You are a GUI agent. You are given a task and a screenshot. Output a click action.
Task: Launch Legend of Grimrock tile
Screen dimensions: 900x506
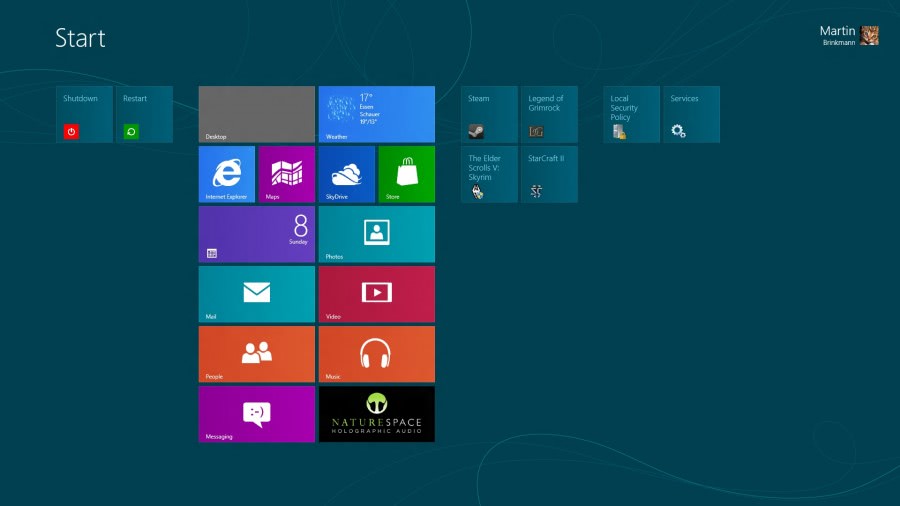[x=549, y=114]
